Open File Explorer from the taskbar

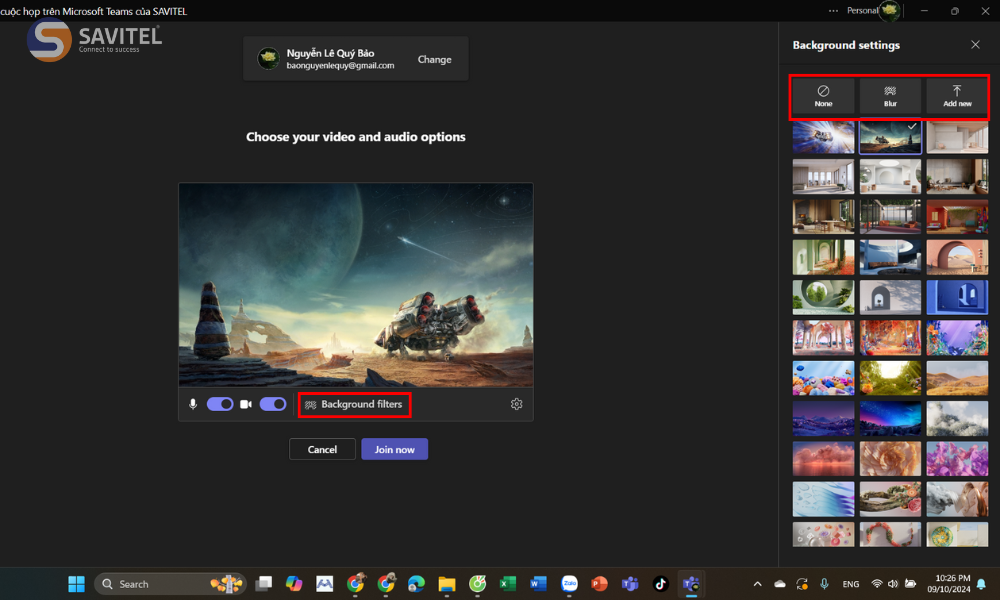point(446,583)
